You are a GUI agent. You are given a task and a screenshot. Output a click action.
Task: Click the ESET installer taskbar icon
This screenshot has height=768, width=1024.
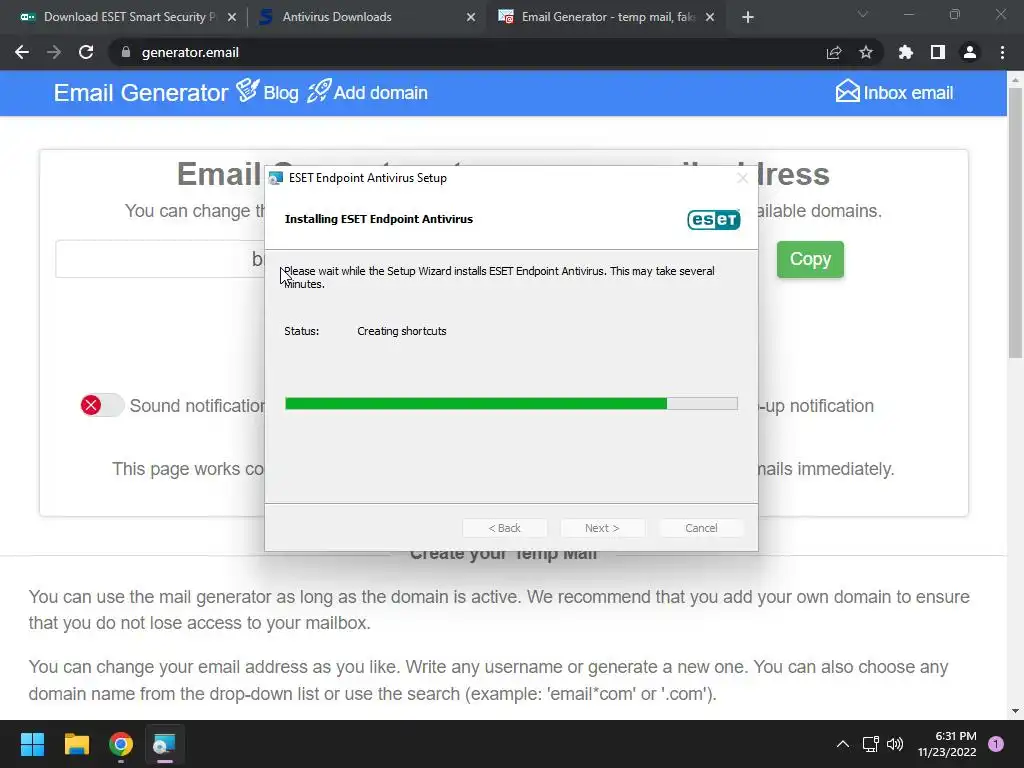point(164,744)
